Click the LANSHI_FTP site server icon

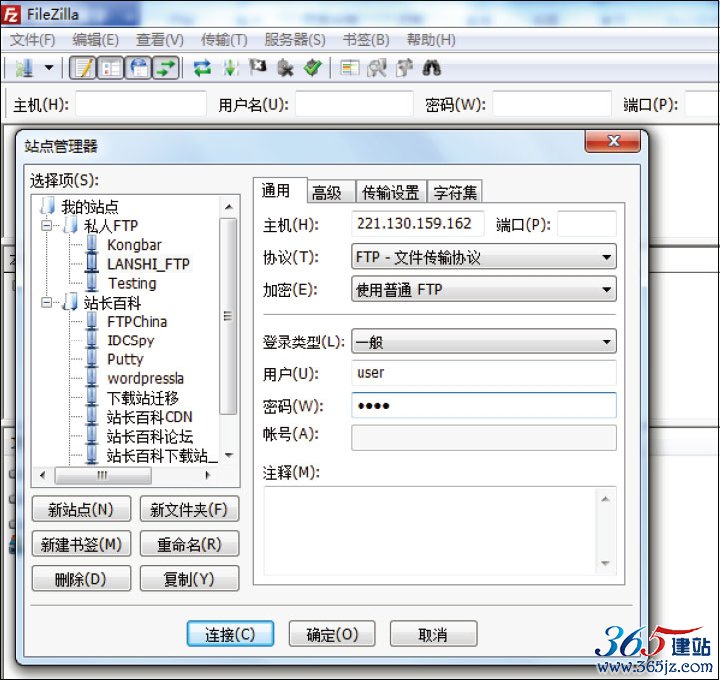point(92,263)
